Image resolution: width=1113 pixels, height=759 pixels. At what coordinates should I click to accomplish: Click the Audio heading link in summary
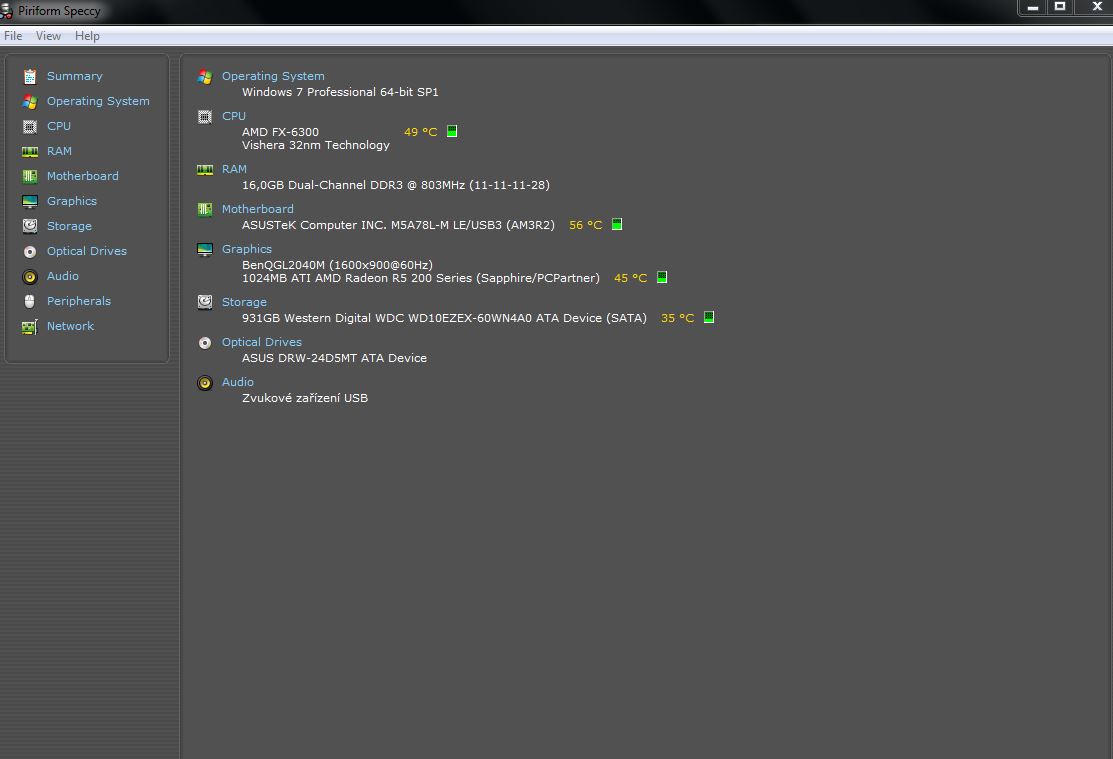pyautogui.click(x=237, y=381)
